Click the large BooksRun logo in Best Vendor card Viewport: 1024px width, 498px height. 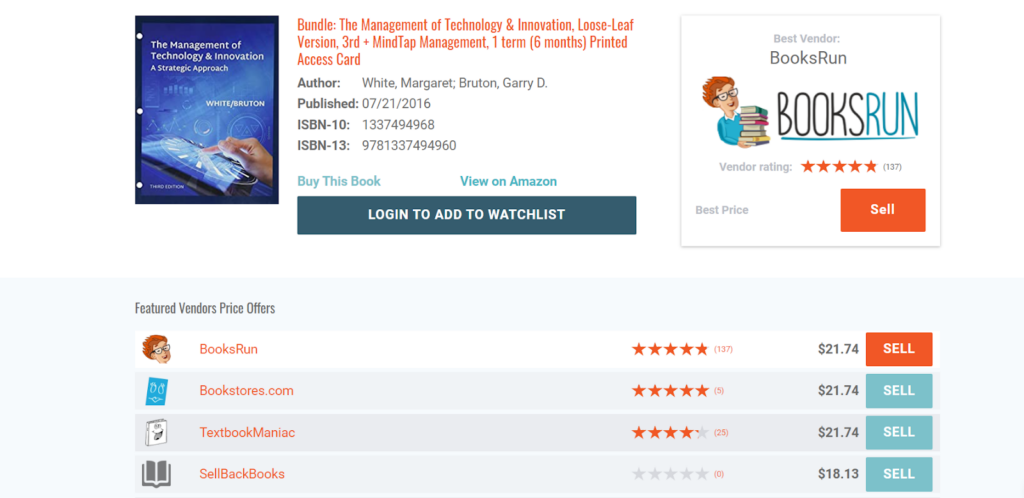810,112
